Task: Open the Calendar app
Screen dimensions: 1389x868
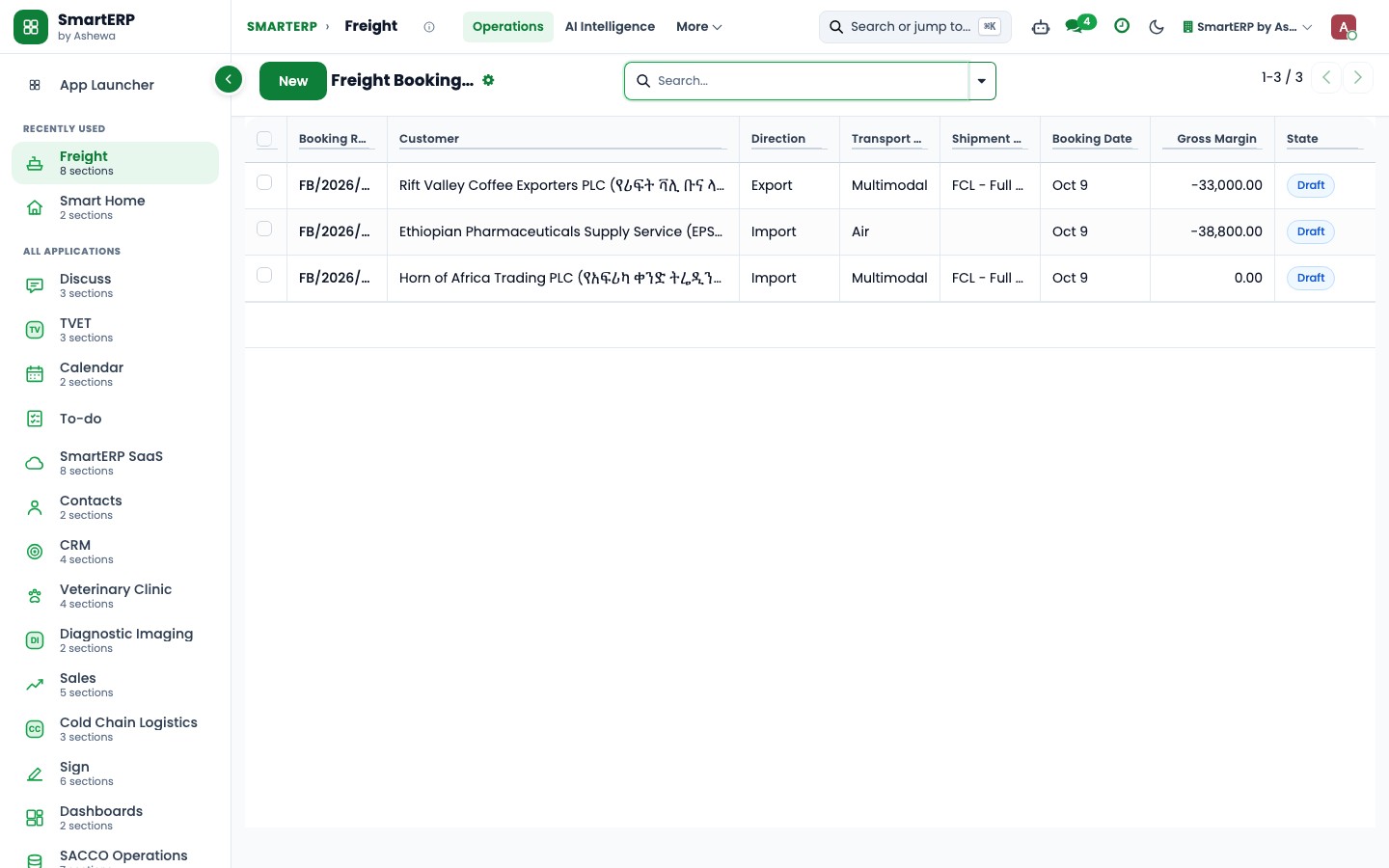Action: pos(115,374)
